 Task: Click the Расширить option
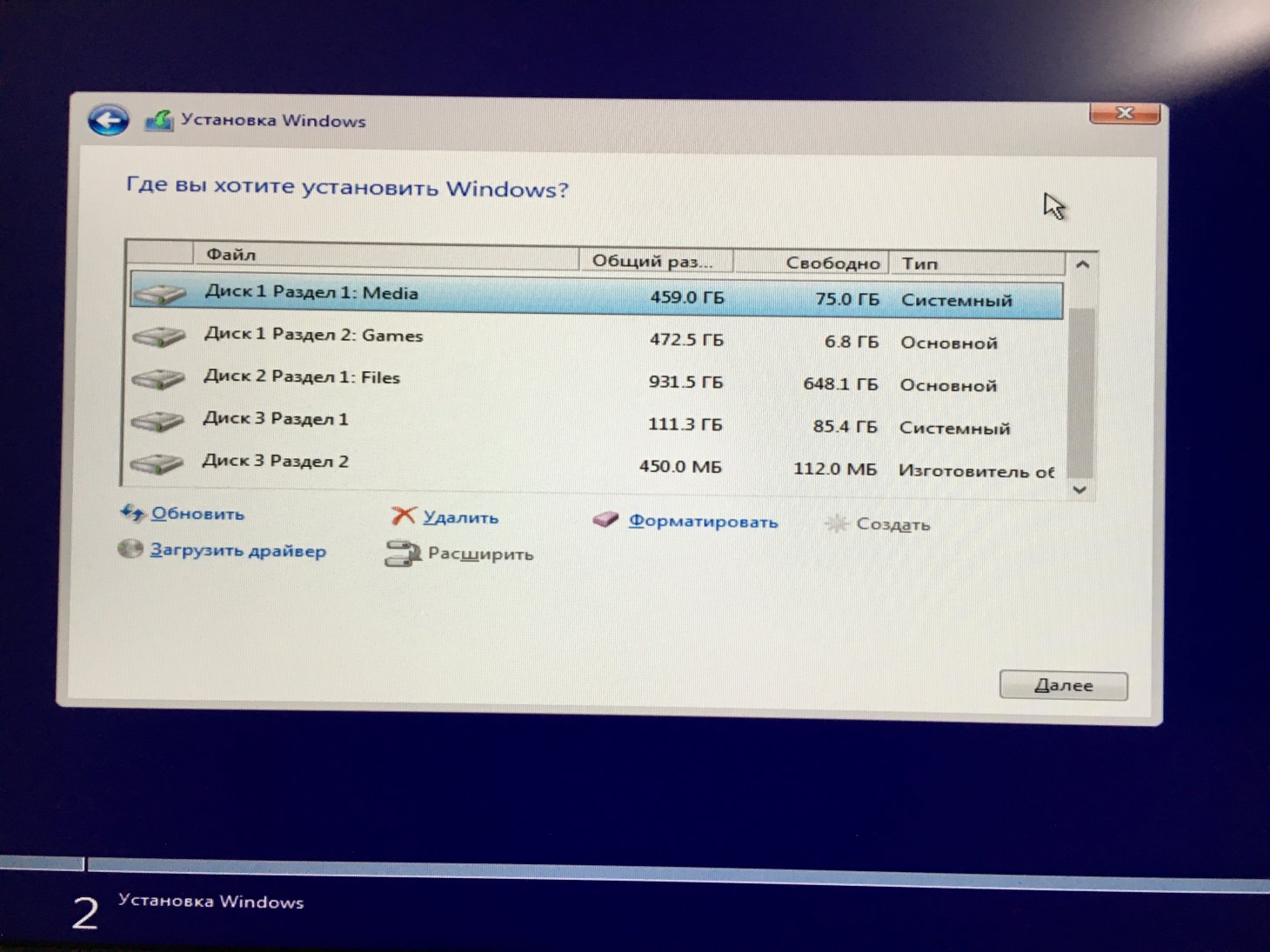pyautogui.click(x=480, y=554)
